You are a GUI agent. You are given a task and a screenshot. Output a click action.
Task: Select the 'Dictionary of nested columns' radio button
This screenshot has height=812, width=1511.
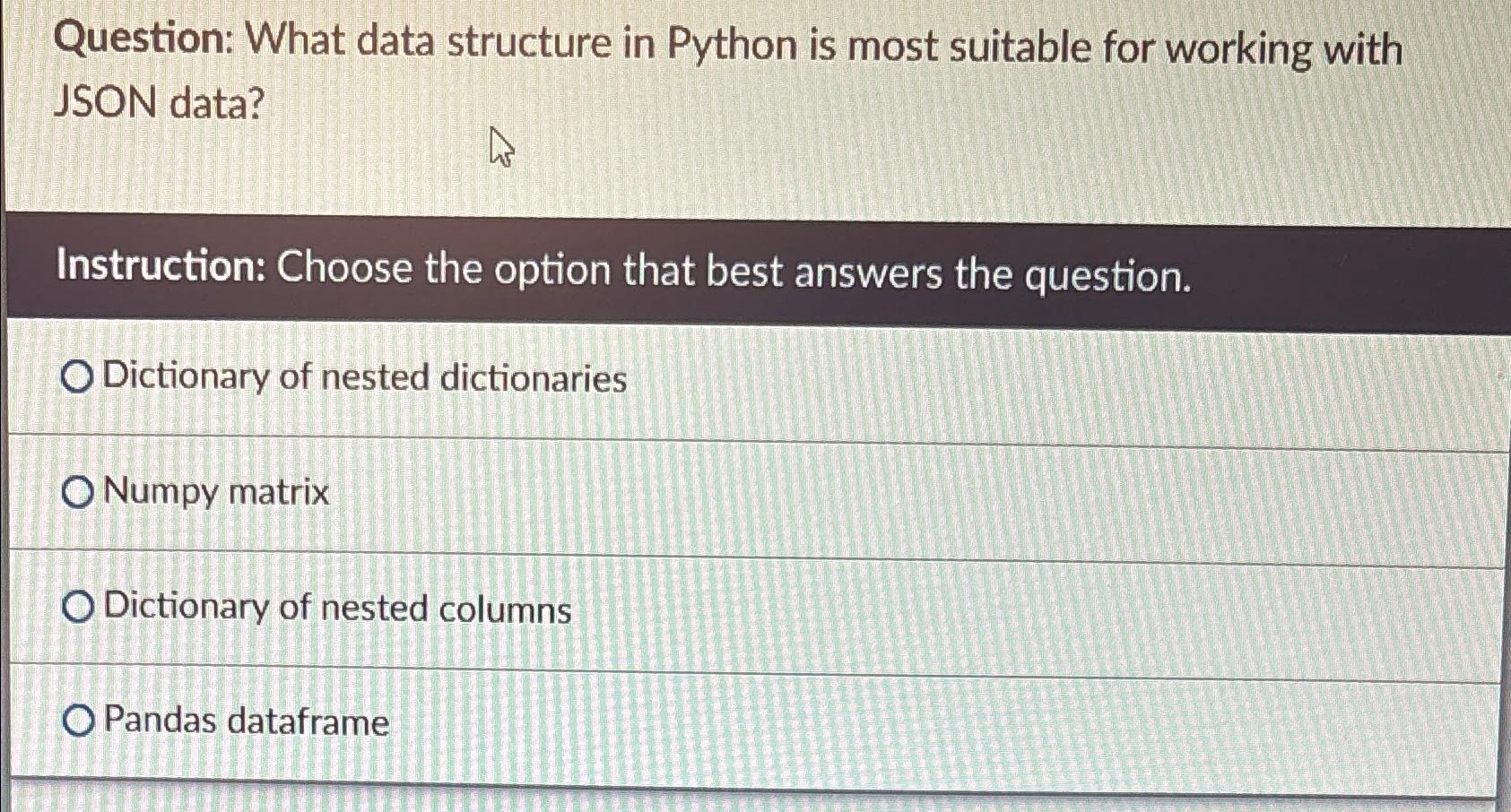click(x=79, y=609)
